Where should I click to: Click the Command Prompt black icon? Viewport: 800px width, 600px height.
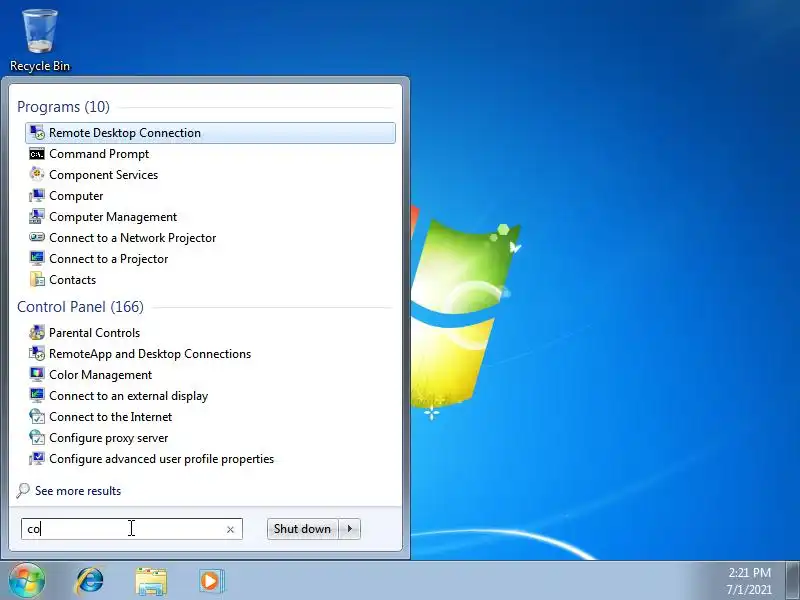(37, 154)
